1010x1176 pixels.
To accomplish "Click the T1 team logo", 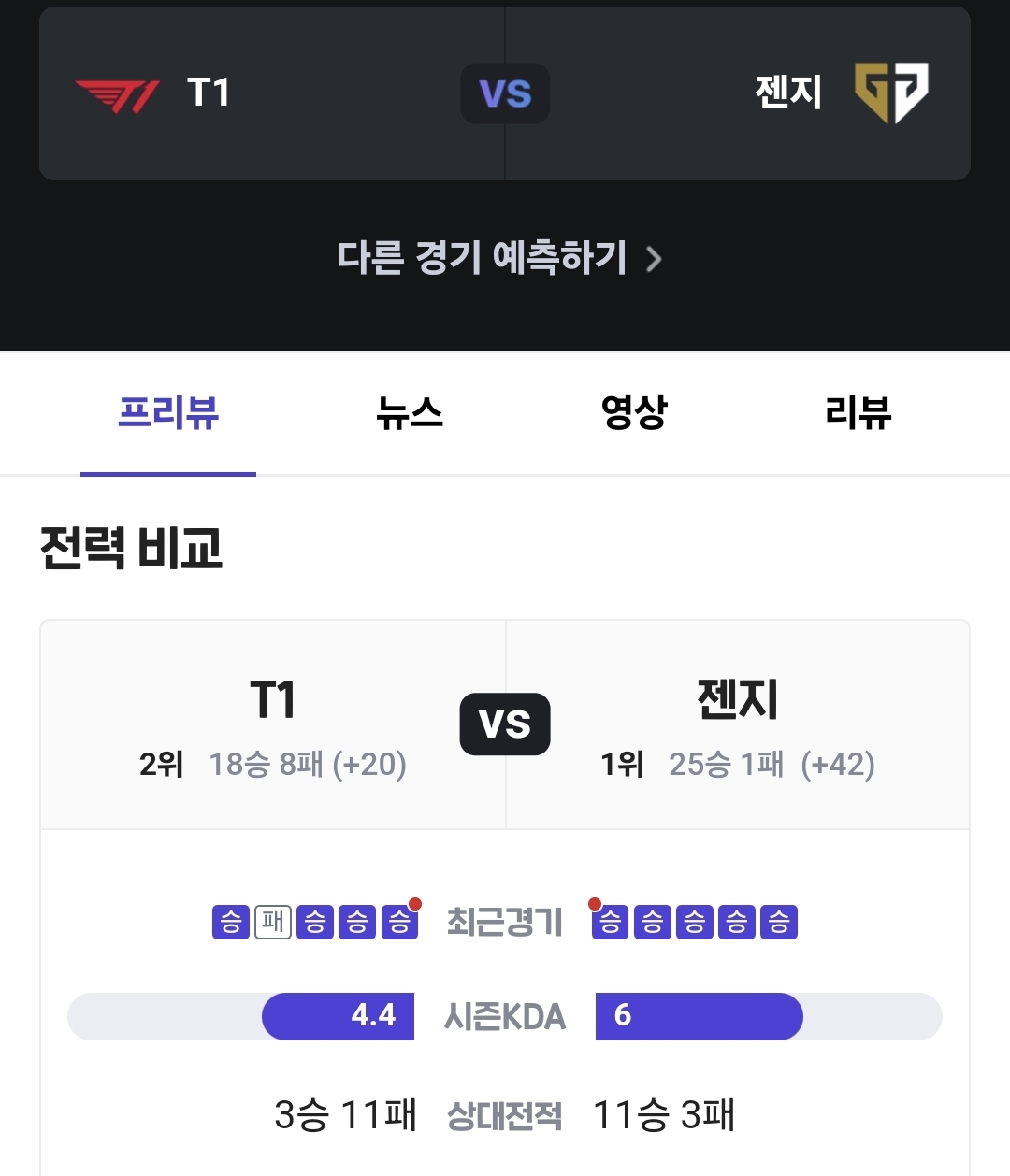I will 117,95.
